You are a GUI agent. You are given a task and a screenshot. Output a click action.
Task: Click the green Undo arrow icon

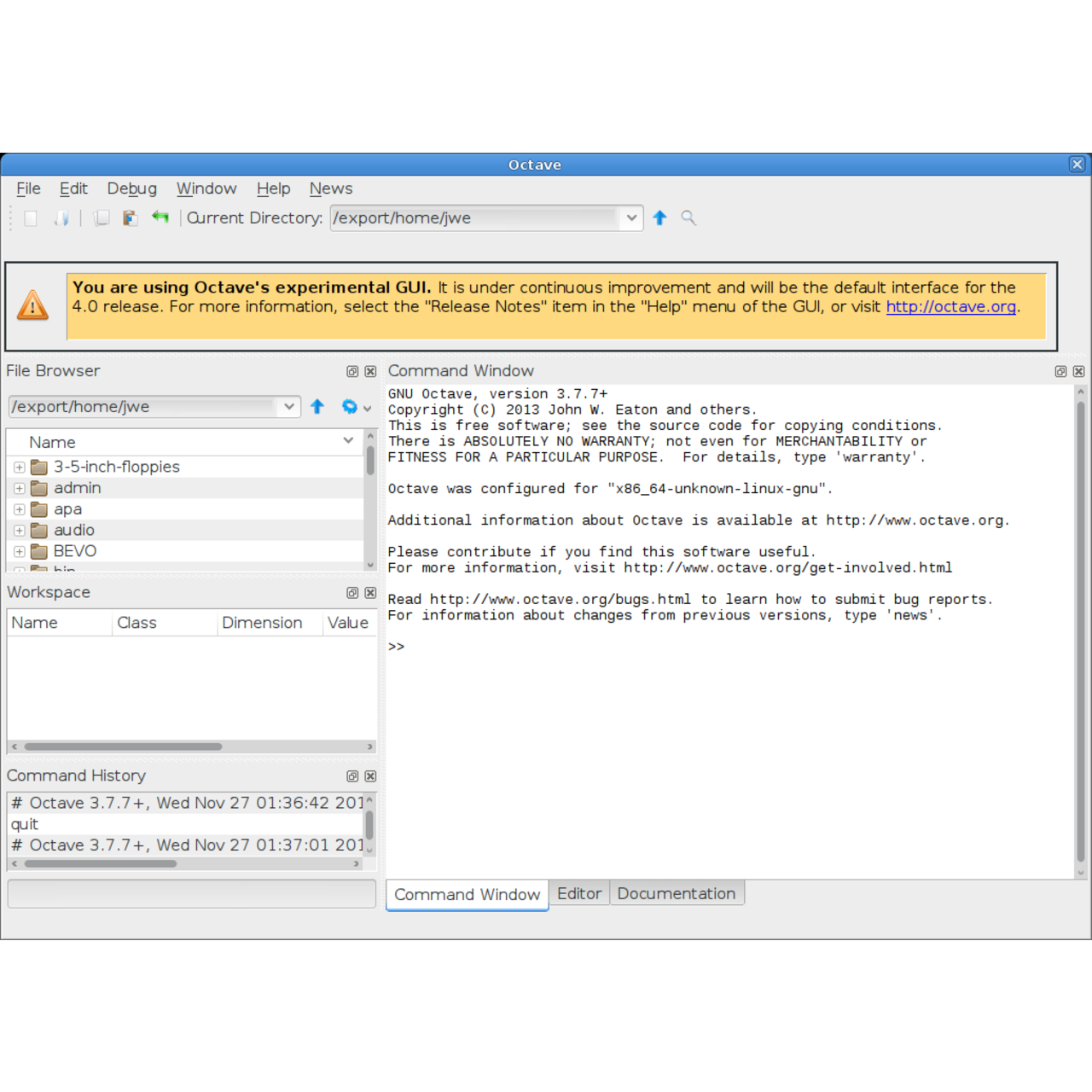pyautogui.click(x=160, y=218)
